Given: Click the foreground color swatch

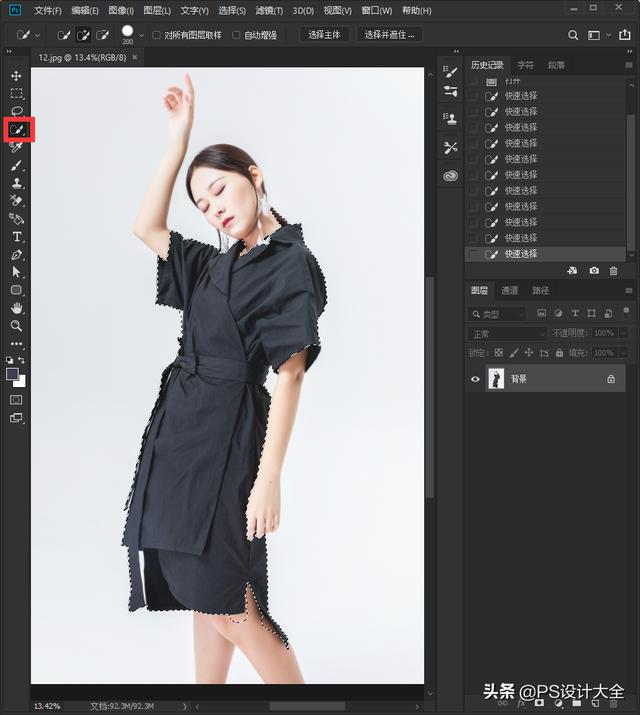Looking at the screenshot, I should [x=12, y=374].
